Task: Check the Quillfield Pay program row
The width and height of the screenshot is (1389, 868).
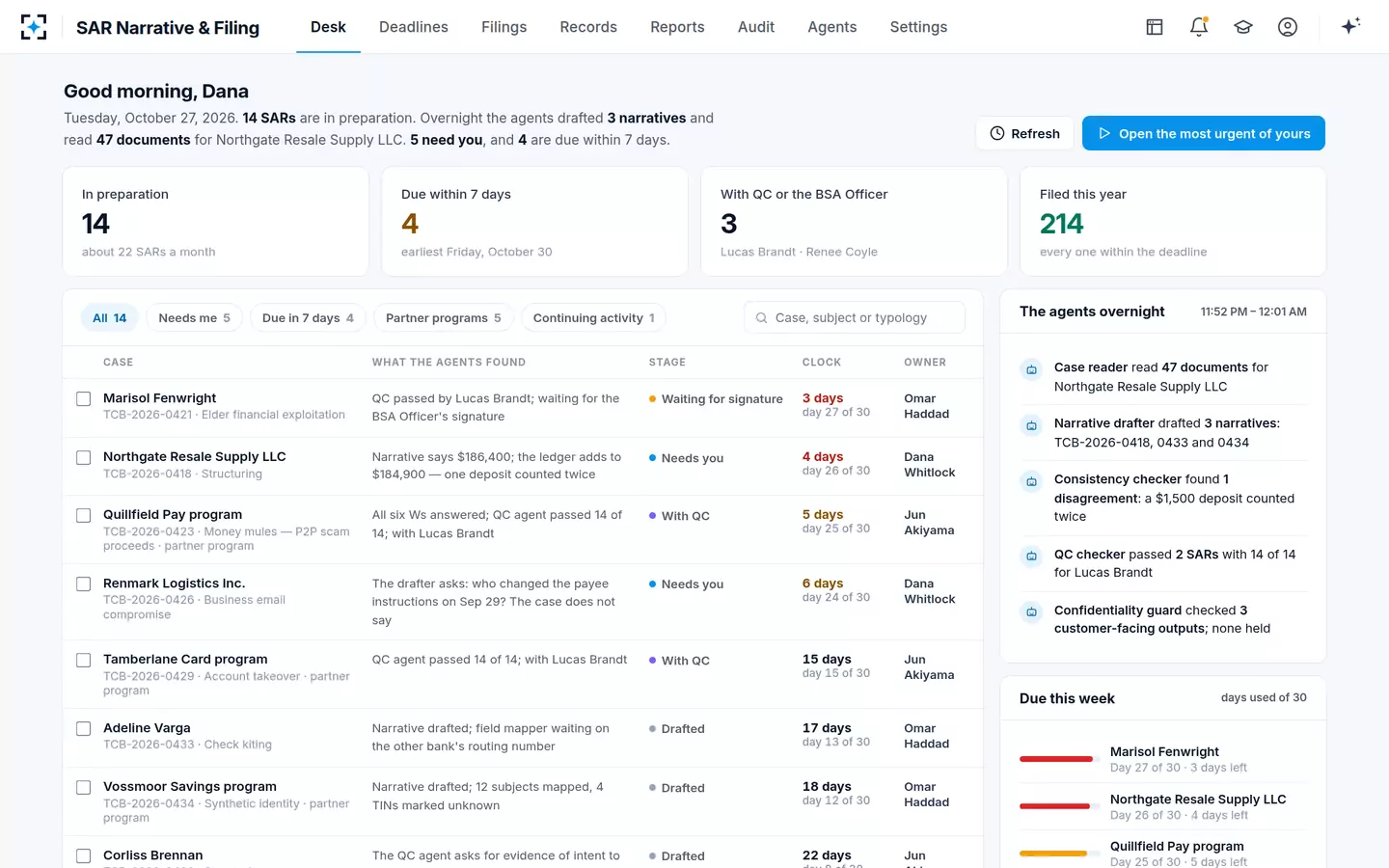Action: (x=84, y=515)
